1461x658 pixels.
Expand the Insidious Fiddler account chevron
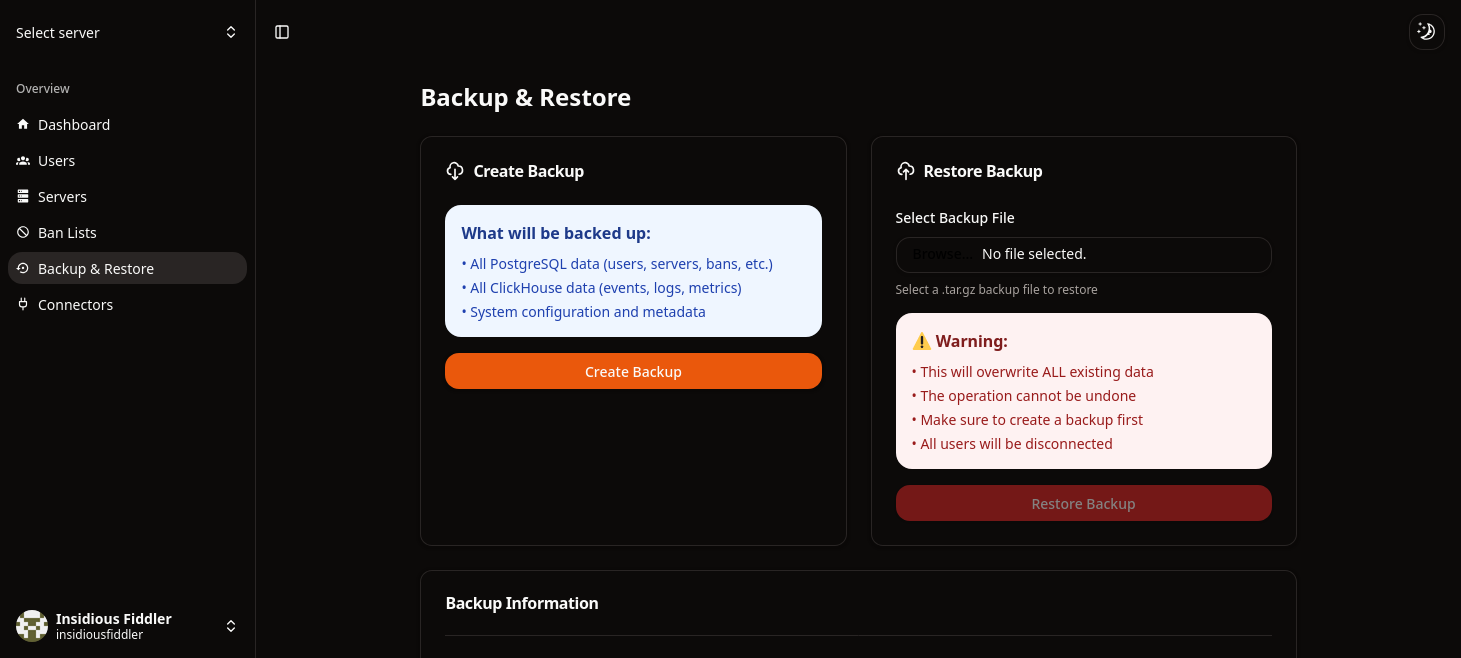click(231, 626)
